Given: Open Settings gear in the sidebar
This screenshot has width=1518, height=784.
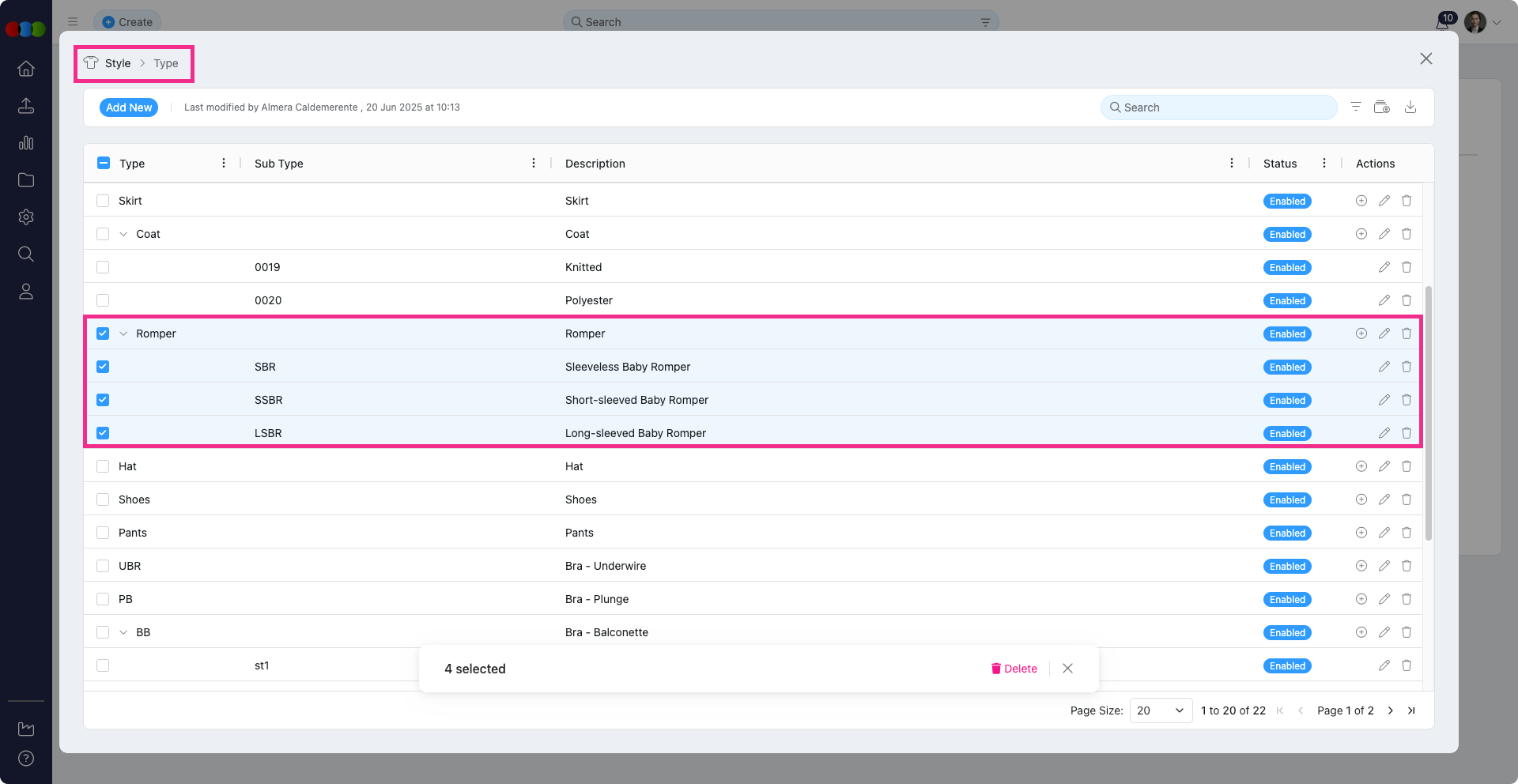Looking at the screenshot, I should tap(26, 217).
